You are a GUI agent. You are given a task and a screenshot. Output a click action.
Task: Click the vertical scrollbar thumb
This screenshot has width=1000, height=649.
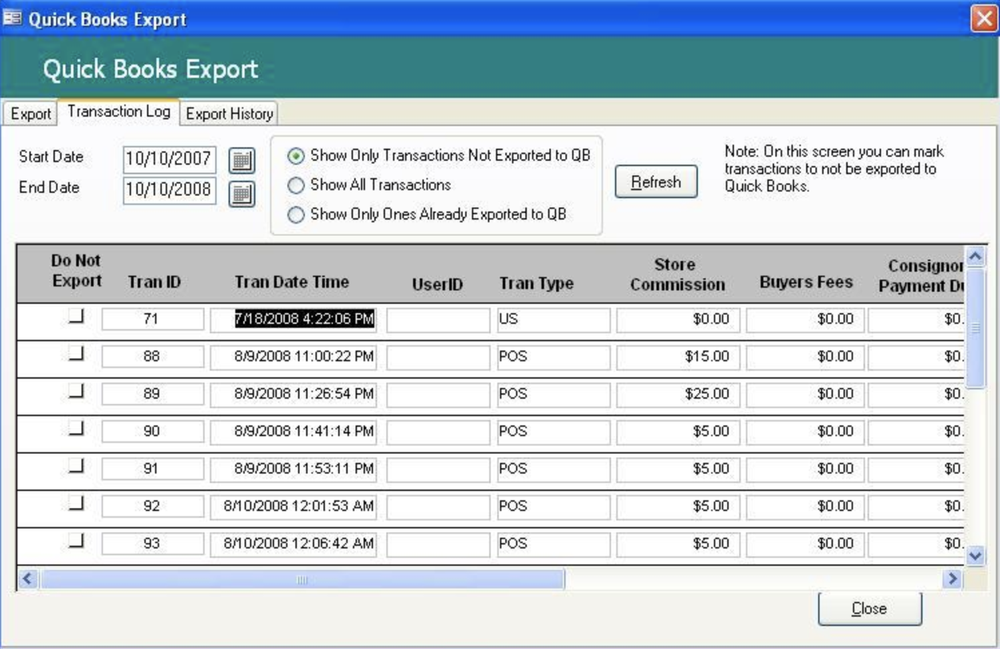click(x=975, y=328)
